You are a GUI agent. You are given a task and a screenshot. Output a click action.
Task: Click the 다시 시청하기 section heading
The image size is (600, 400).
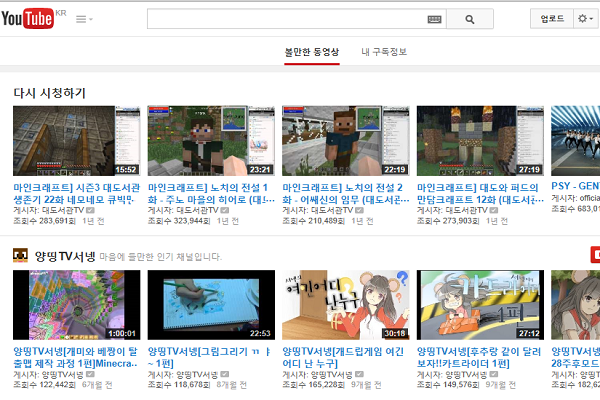49,93
